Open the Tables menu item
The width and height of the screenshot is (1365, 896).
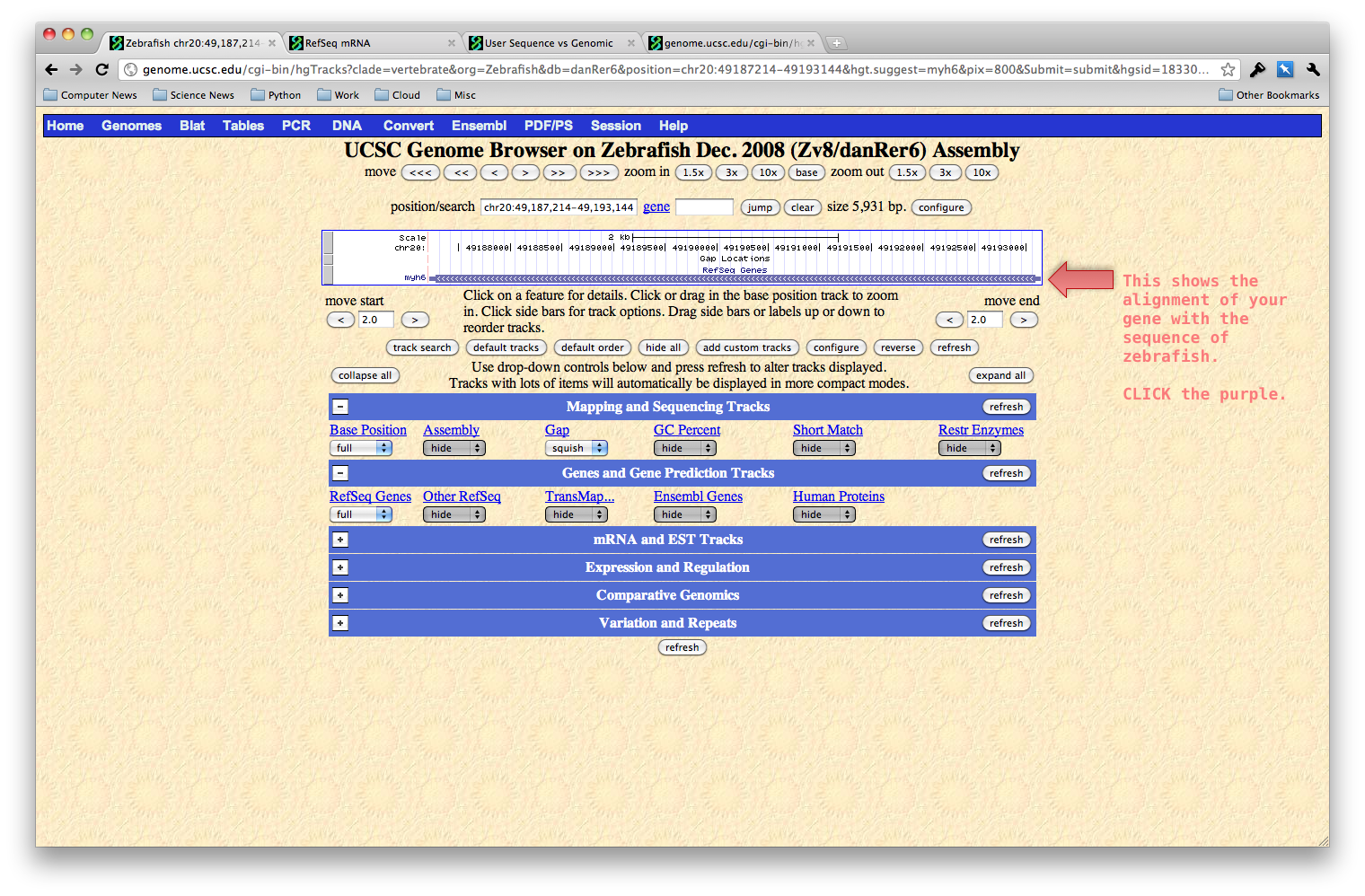pos(243,126)
